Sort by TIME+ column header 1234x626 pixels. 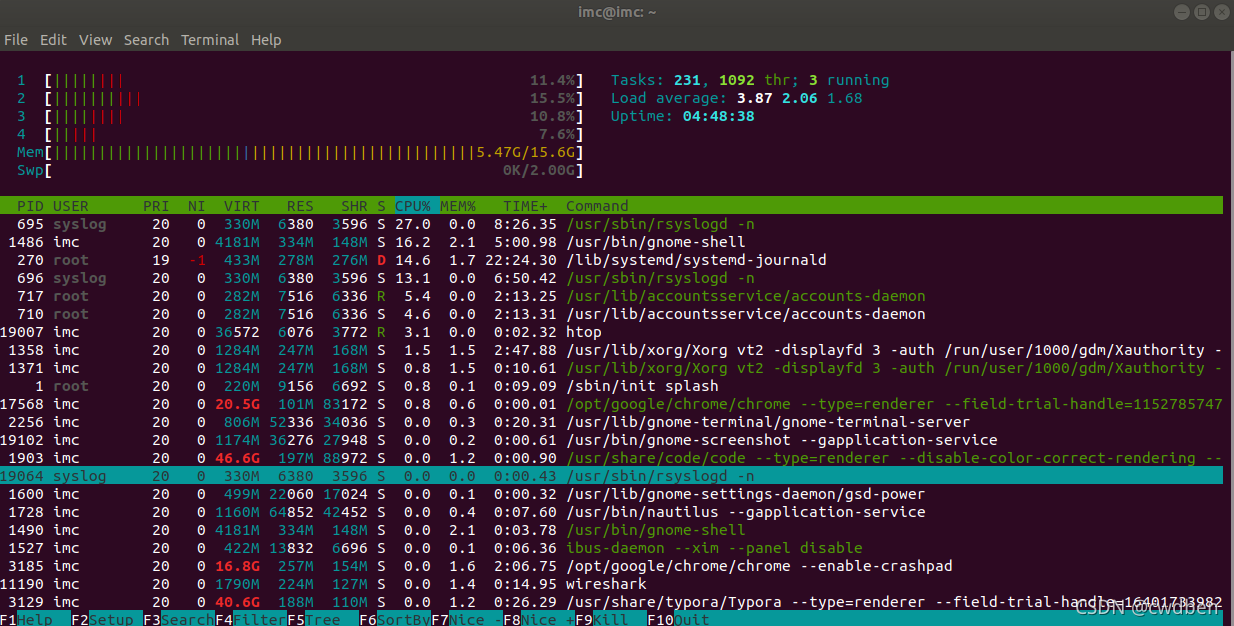coord(525,206)
